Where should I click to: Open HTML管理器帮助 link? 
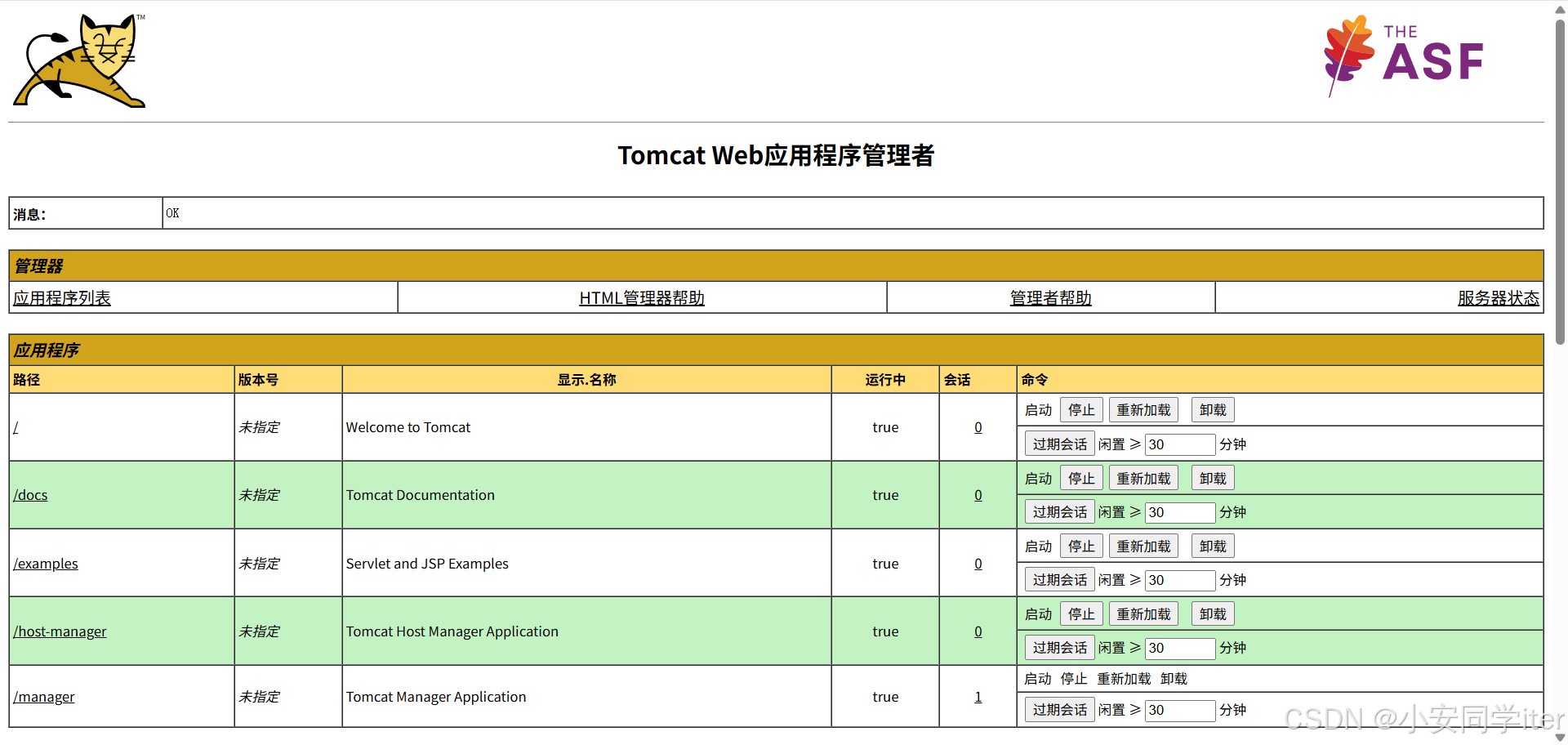pos(642,298)
